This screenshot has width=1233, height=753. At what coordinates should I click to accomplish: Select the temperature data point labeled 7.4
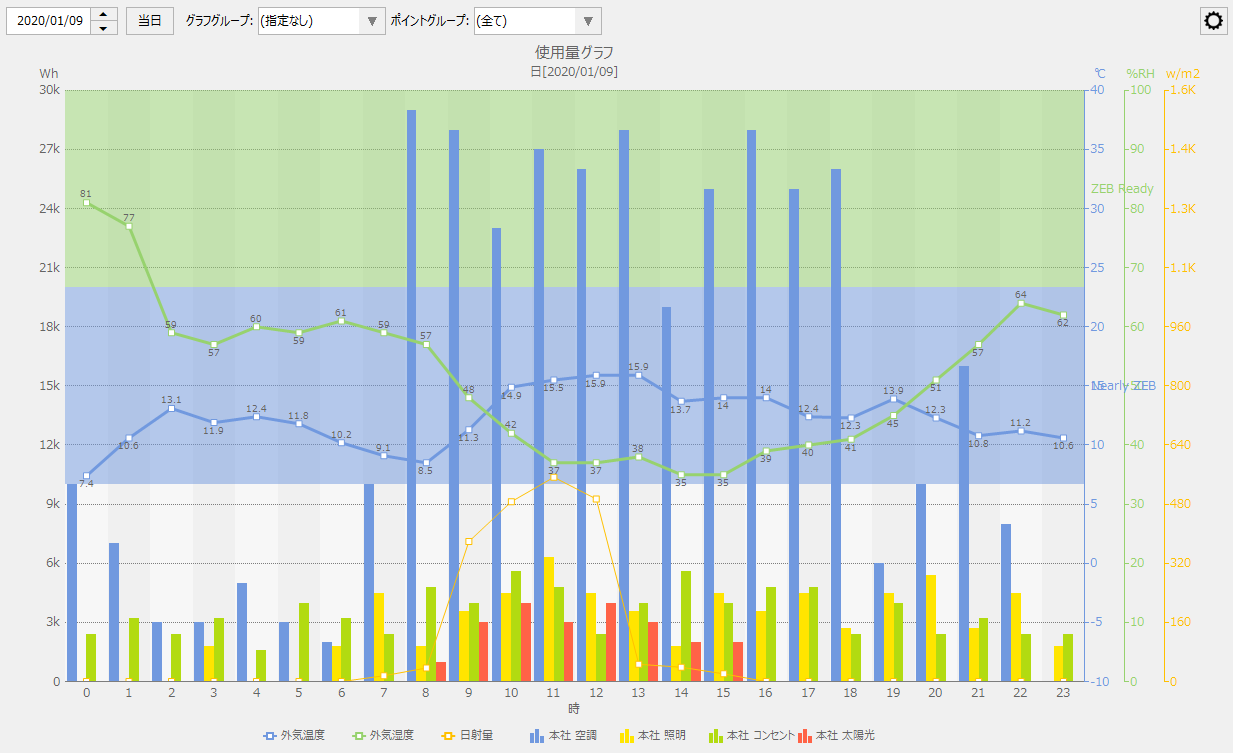coord(87,476)
